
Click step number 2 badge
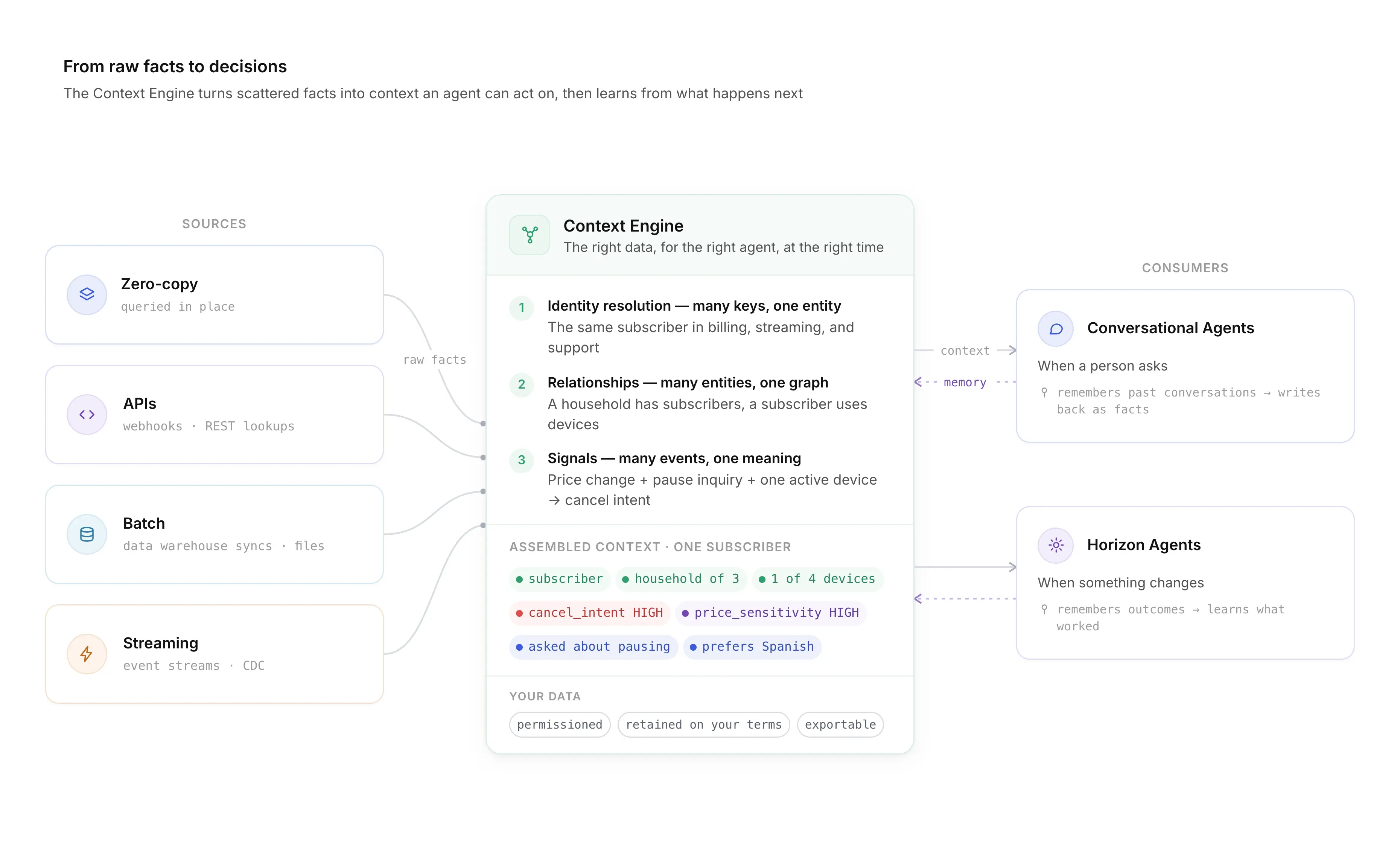pyautogui.click(x=521, y=384)
